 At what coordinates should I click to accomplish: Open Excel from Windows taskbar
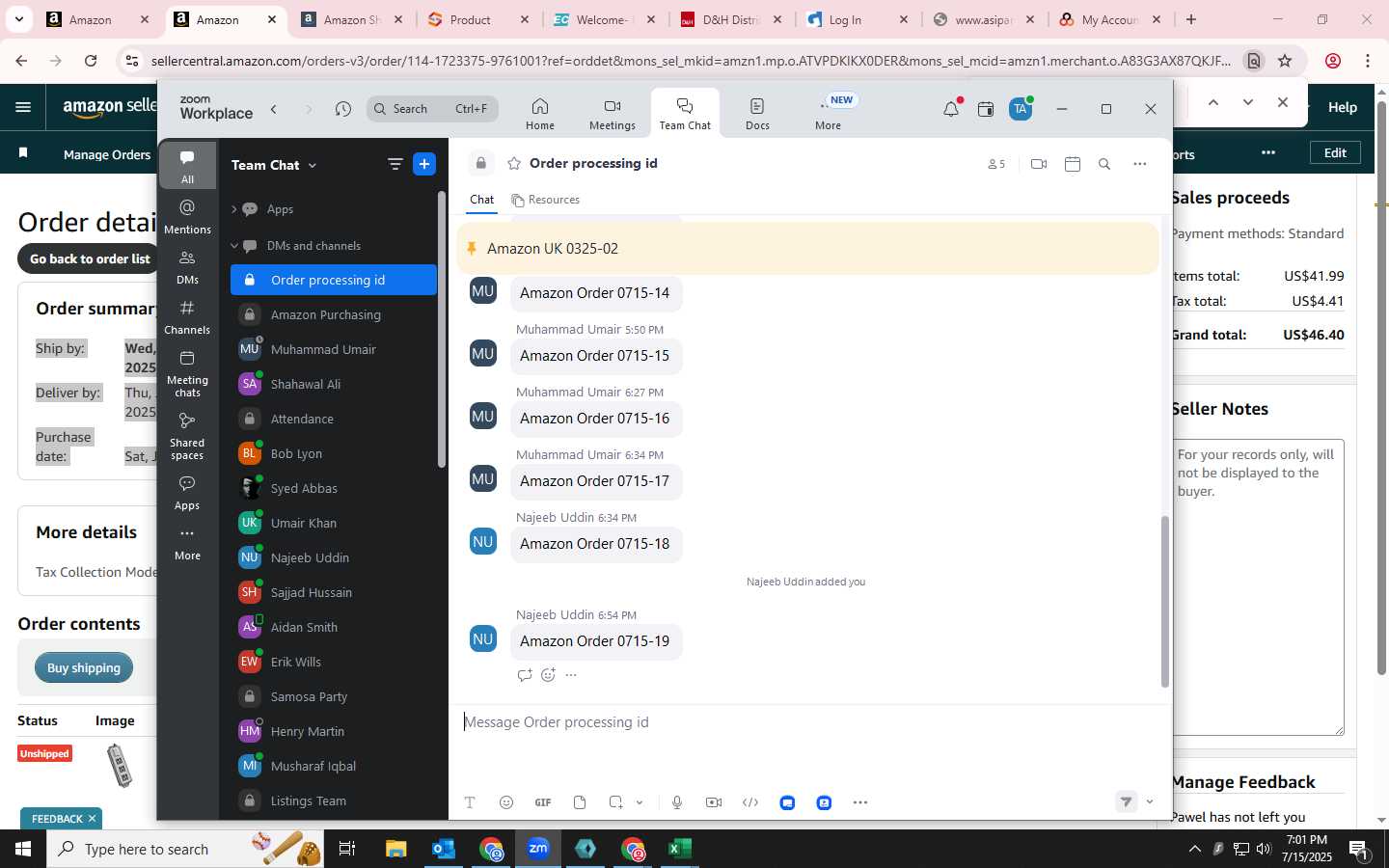point(680,849)
